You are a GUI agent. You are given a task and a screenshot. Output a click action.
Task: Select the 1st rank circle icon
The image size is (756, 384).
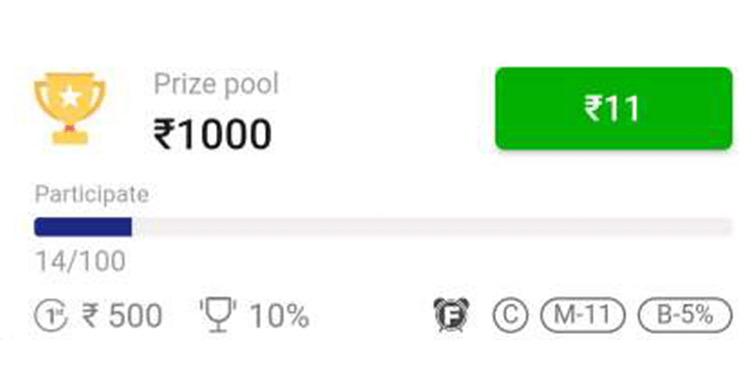pos(51,316)
